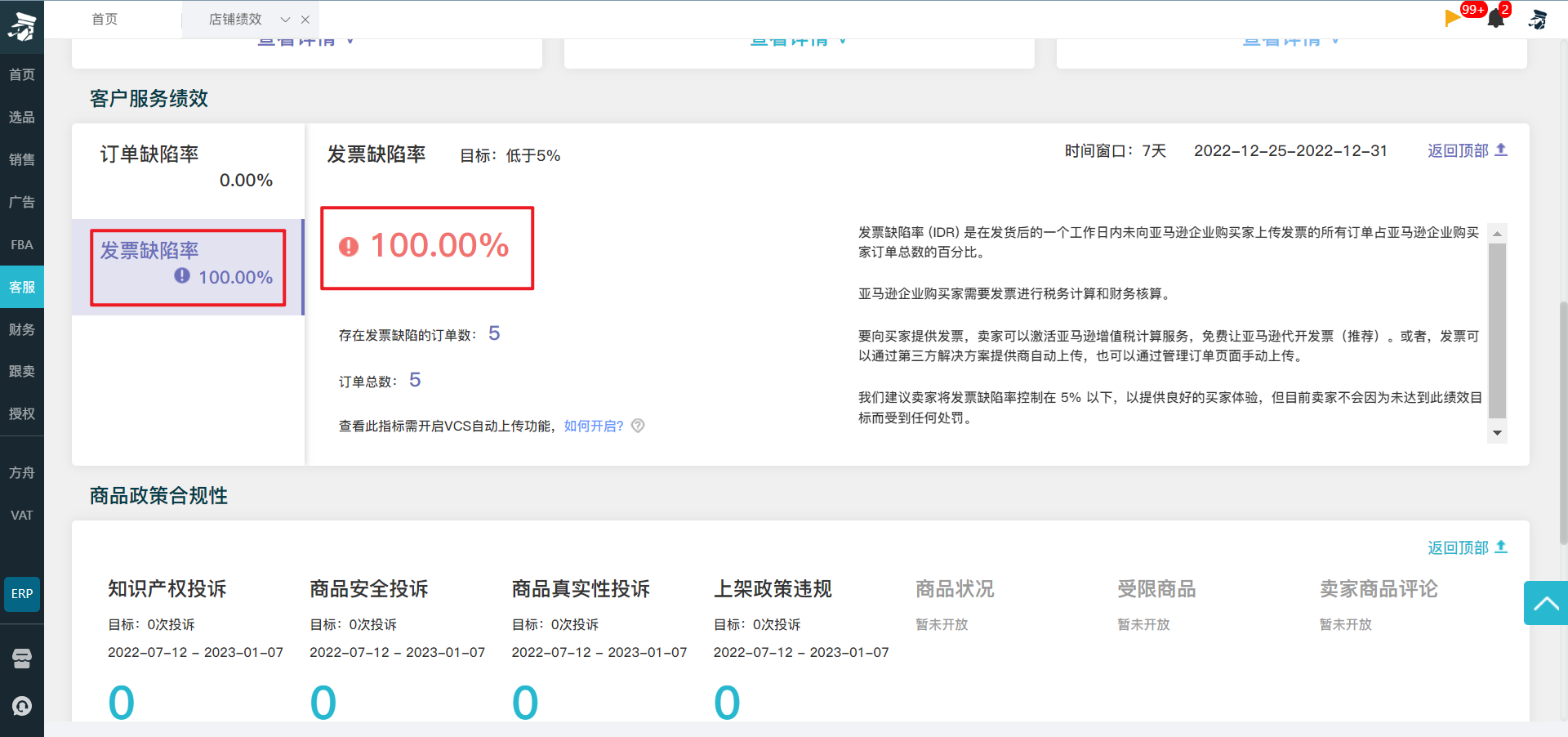Open the orange play video icon
1568x737 pixels.
click(x=1452, y=18)
